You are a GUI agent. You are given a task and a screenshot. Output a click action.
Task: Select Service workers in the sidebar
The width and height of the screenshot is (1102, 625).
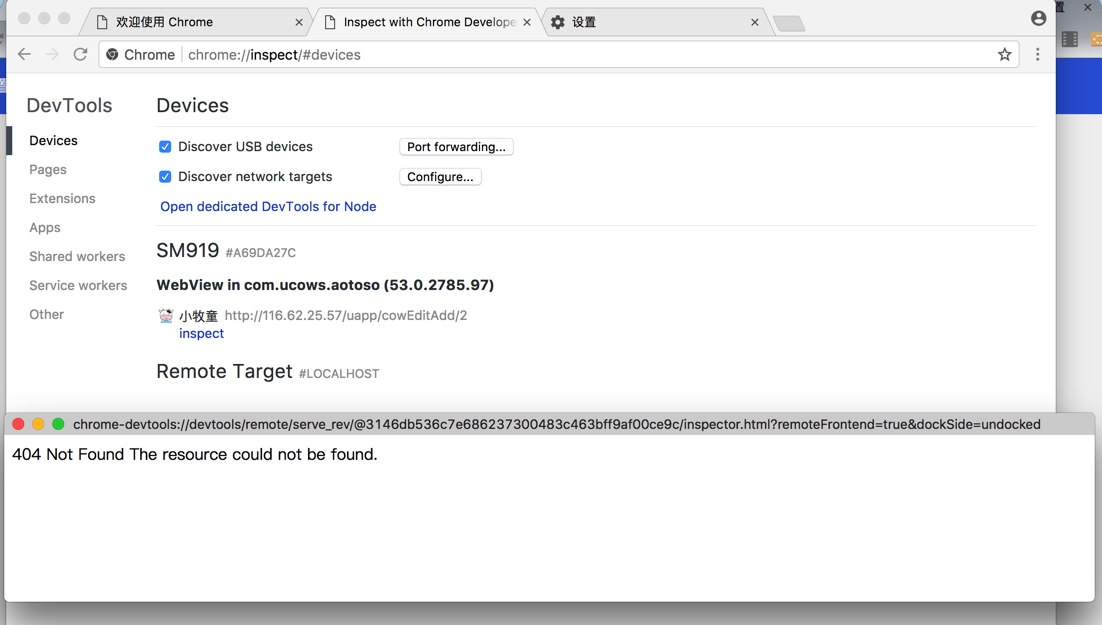pyautogui.click(x=78, y=286)
